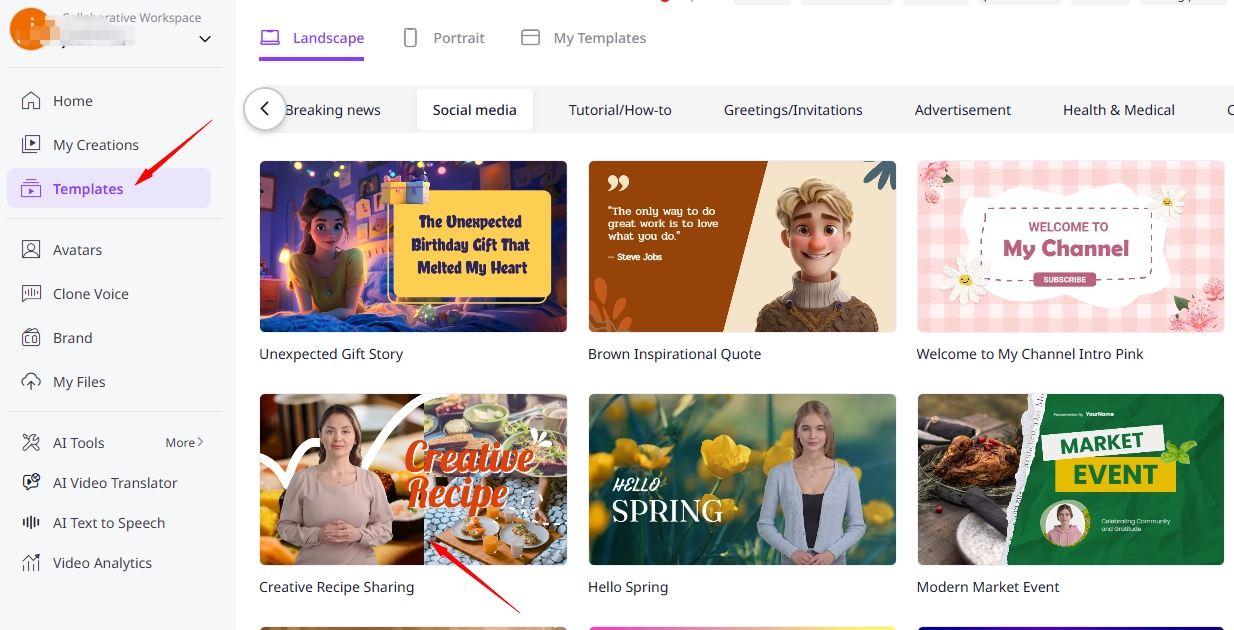Click the Avatars person icon
Screen dimensions: 1234x630
(x=31, y=250)
